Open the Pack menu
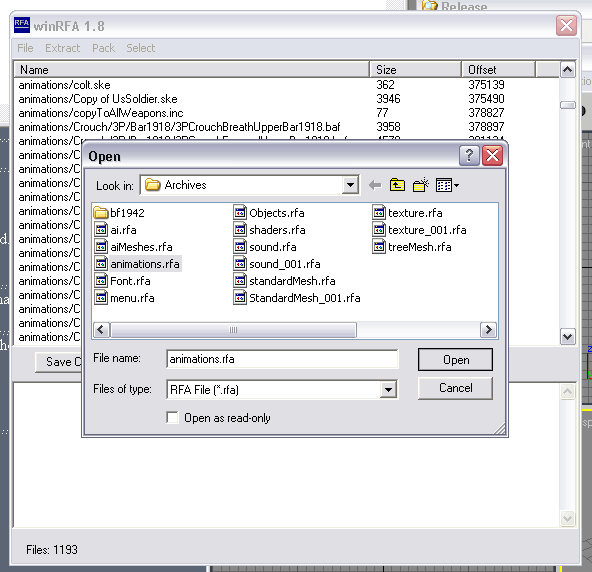This screenshot has height=572, width=592. click(x=103, y=48)
